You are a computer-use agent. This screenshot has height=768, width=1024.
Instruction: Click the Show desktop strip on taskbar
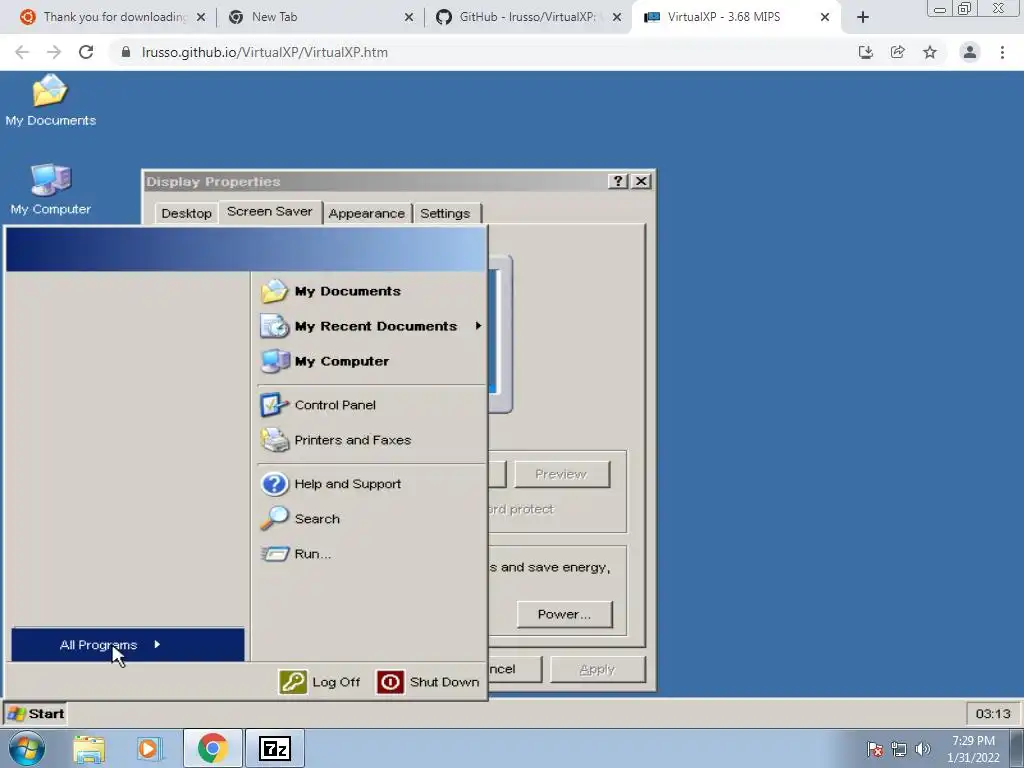[x=1016, y=748]
